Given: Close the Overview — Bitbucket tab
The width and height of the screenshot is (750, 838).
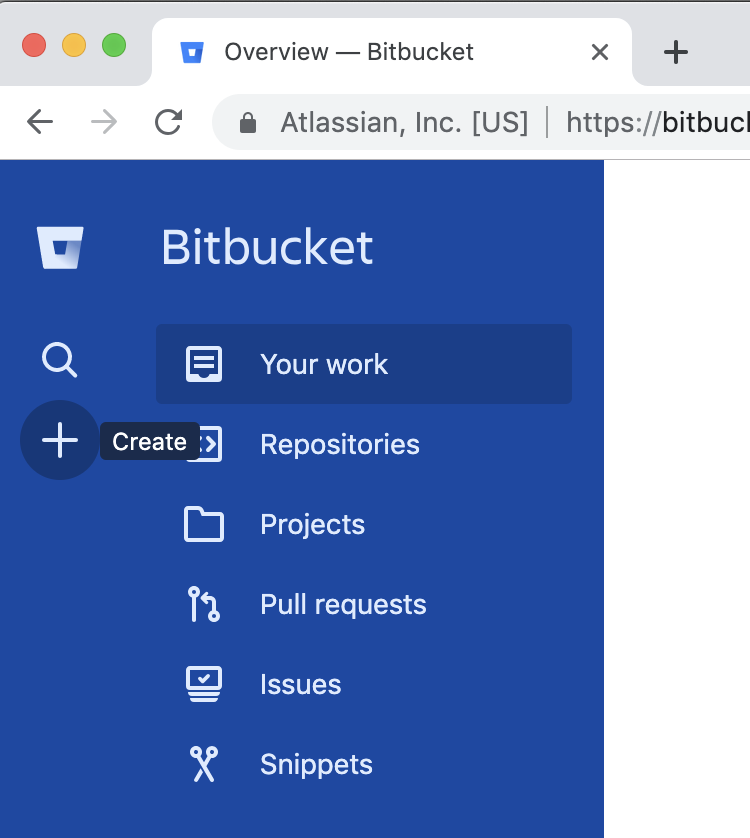Looking at the screenshot, I should [x=600, y=52].
